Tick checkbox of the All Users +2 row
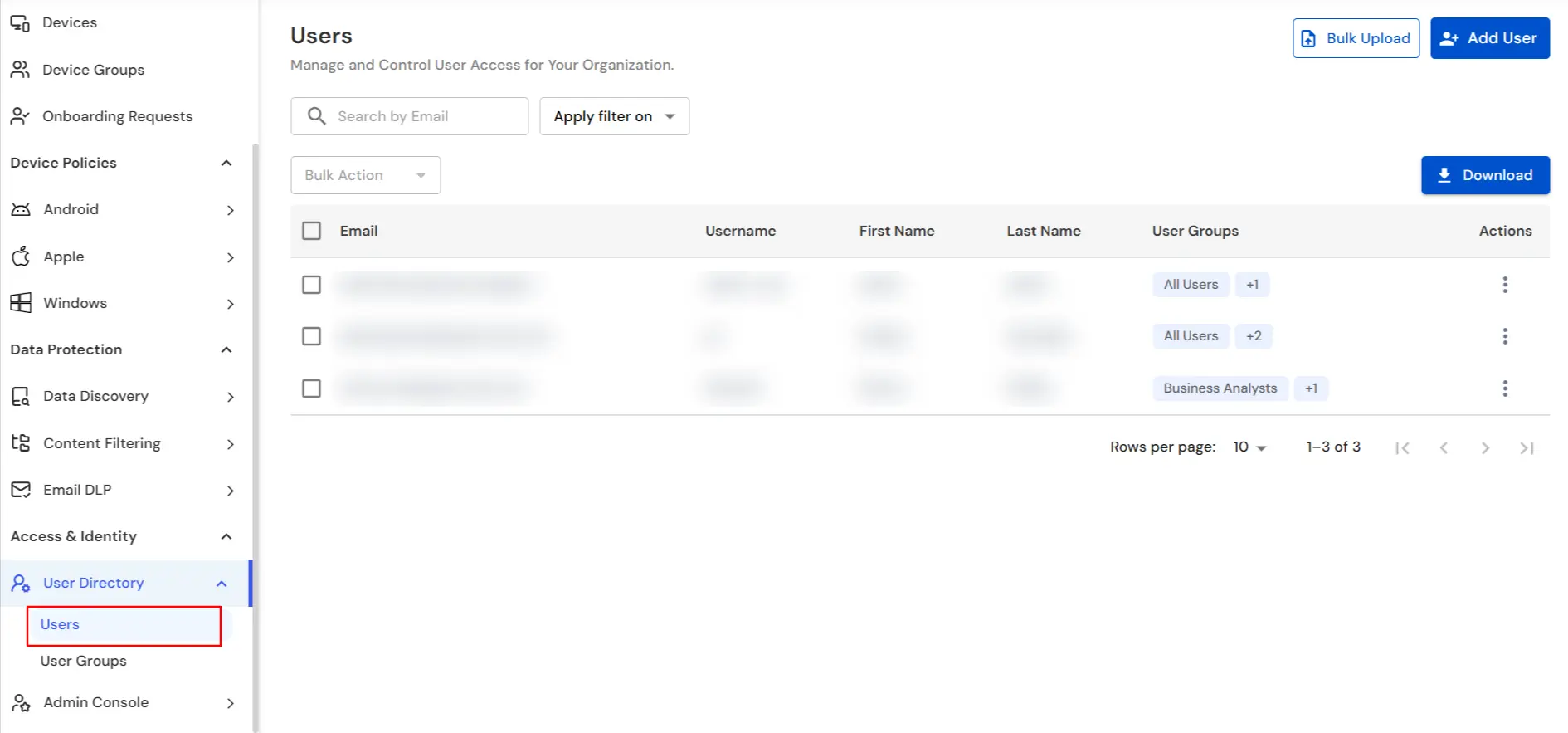 click(311, 336)
